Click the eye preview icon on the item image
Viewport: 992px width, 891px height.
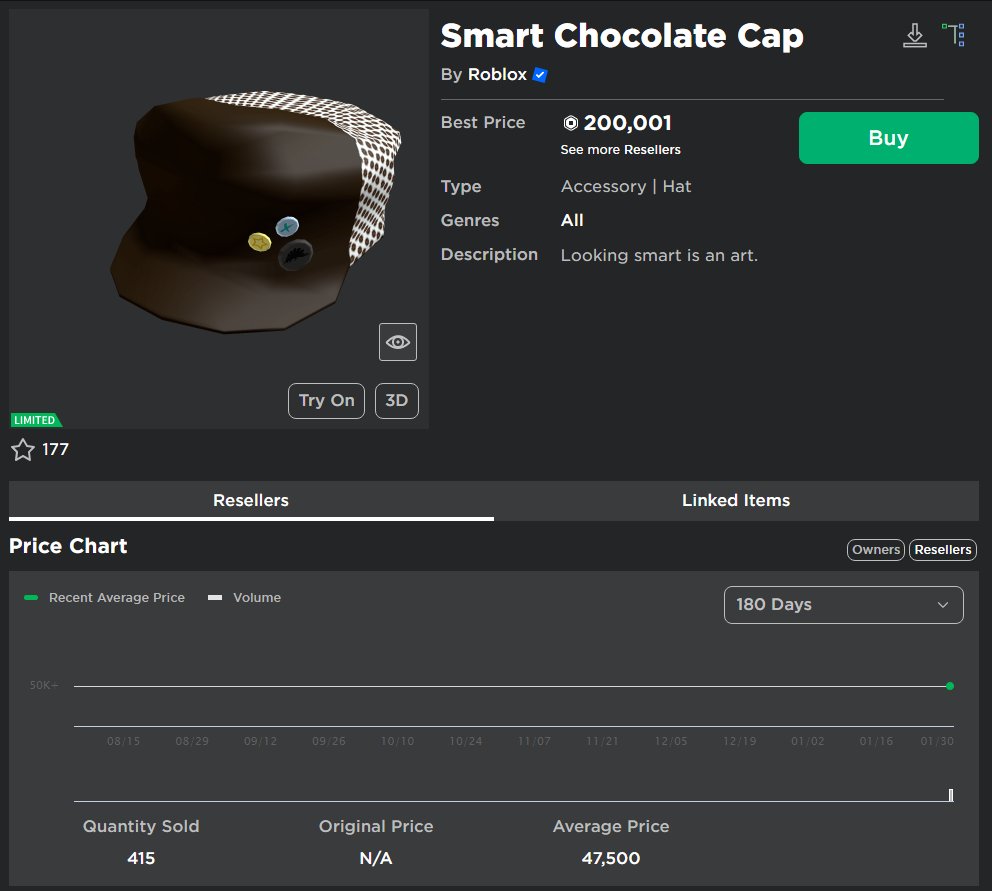pyautogui.click(x=397, y=341)
